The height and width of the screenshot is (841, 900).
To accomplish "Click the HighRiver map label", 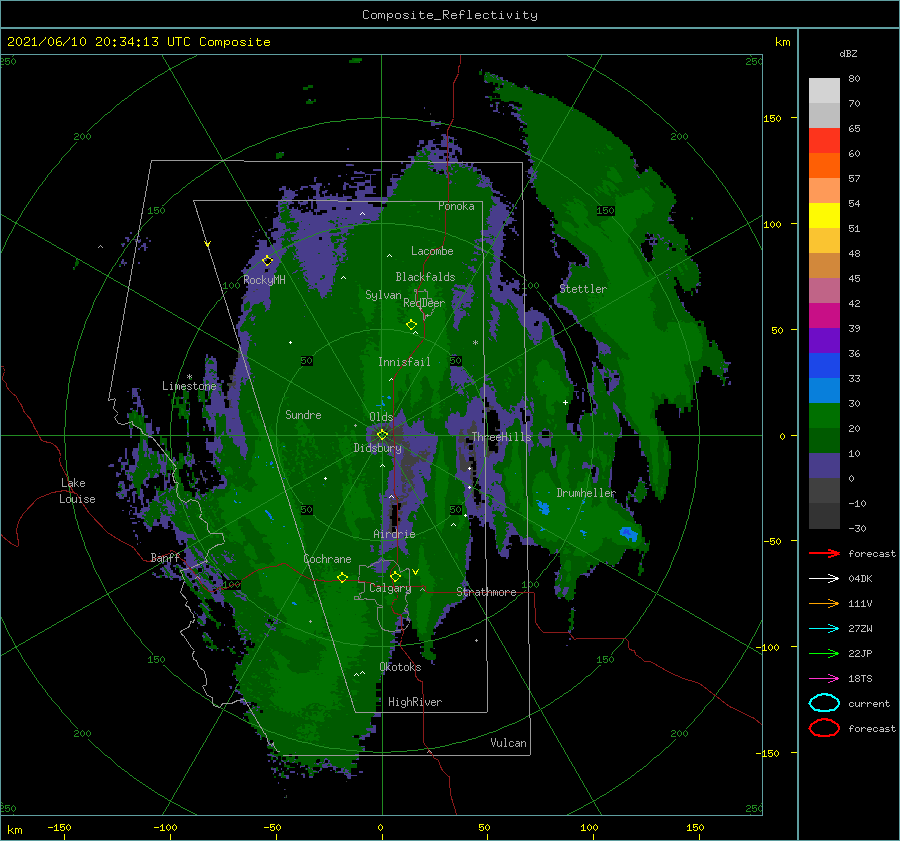I will (x=415, y=702).
